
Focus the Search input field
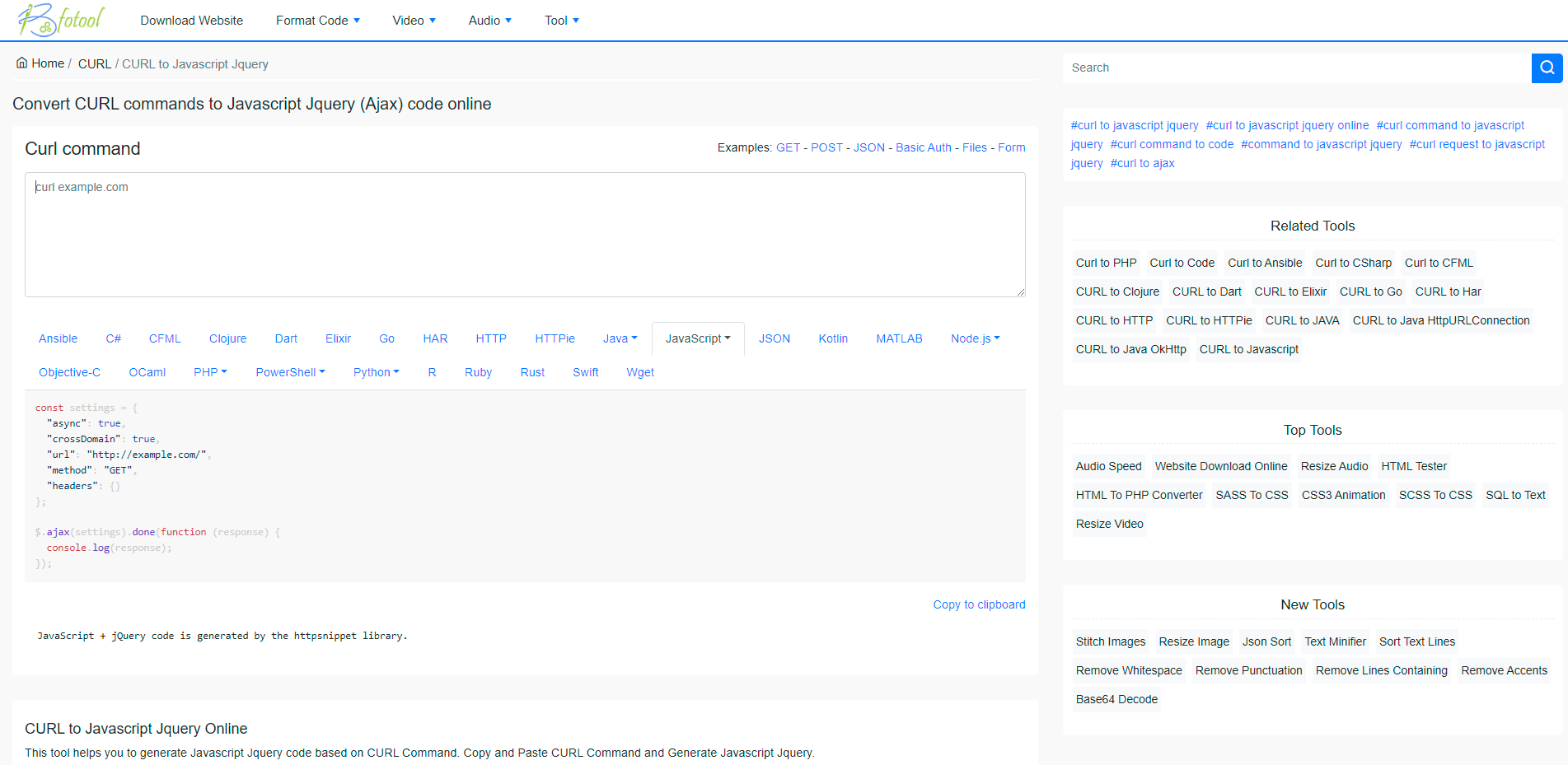click(1296, 68)
